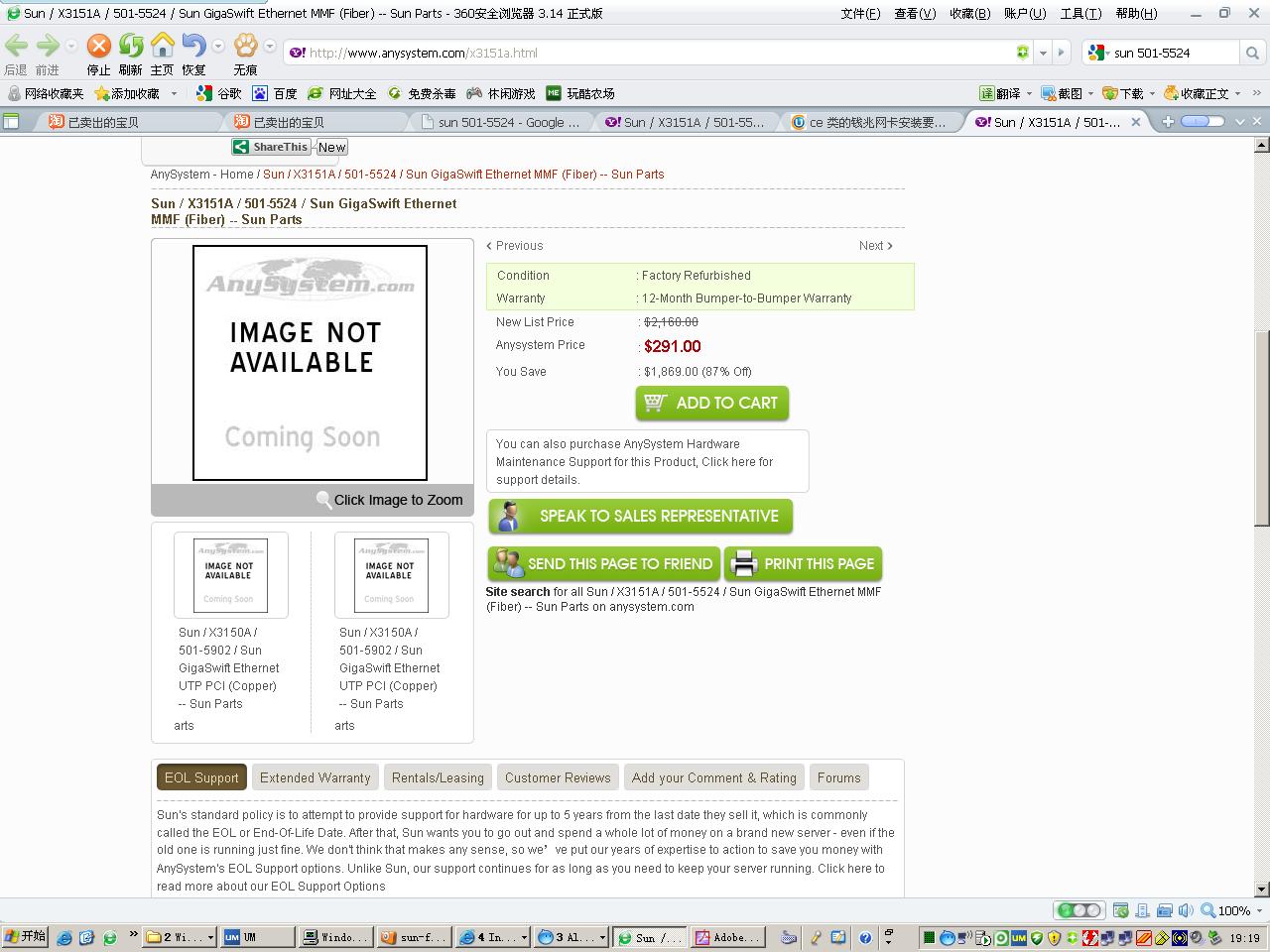The image size is (1270, 952).
Task: Select the Customer Reviews tab
Action: 558,777
